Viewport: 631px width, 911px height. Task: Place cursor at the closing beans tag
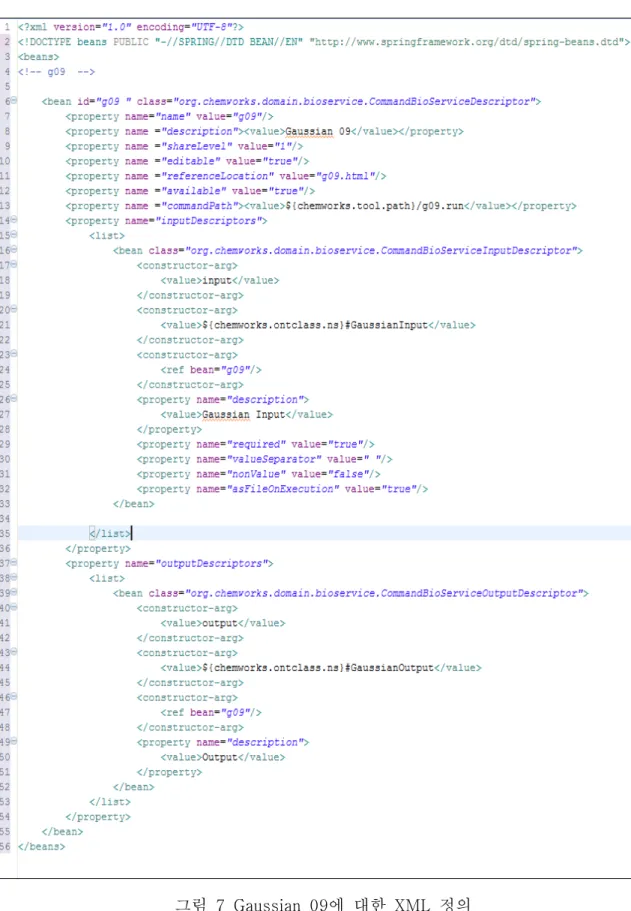[x=41, y=847]
